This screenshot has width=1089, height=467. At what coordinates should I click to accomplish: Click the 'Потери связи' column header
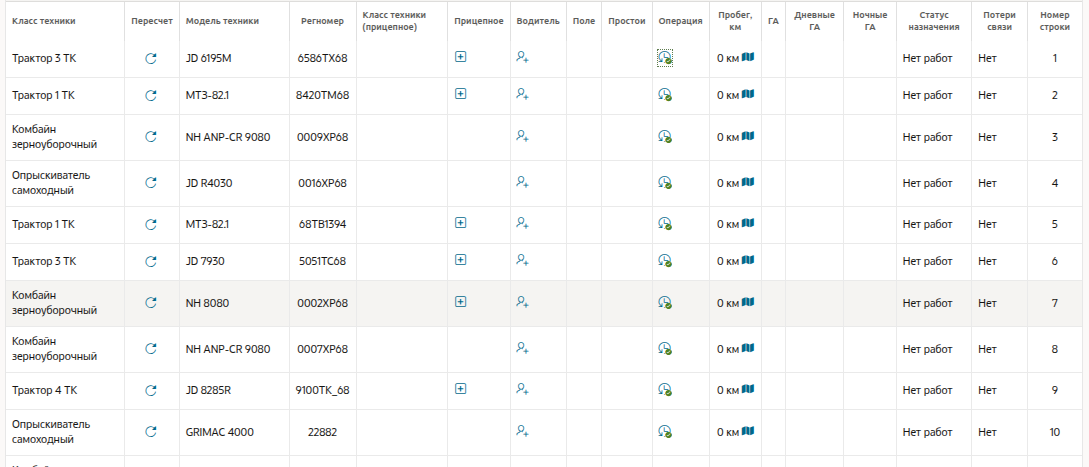(x=997, y=21)
